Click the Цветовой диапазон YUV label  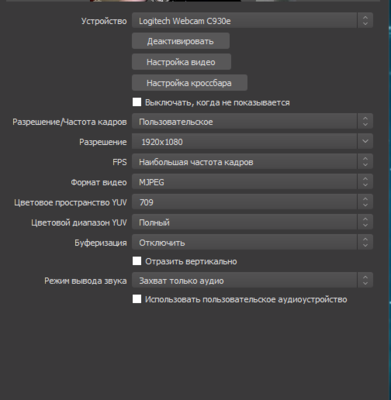pyautogui.click(x=79, y=223)
